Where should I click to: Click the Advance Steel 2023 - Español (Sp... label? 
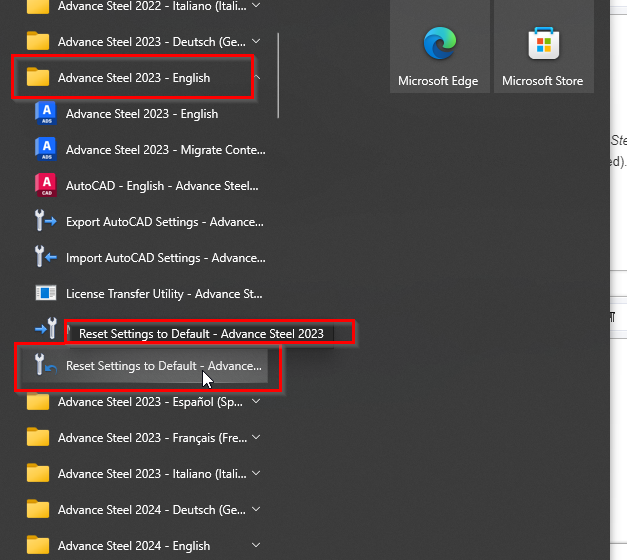(150, 402)
